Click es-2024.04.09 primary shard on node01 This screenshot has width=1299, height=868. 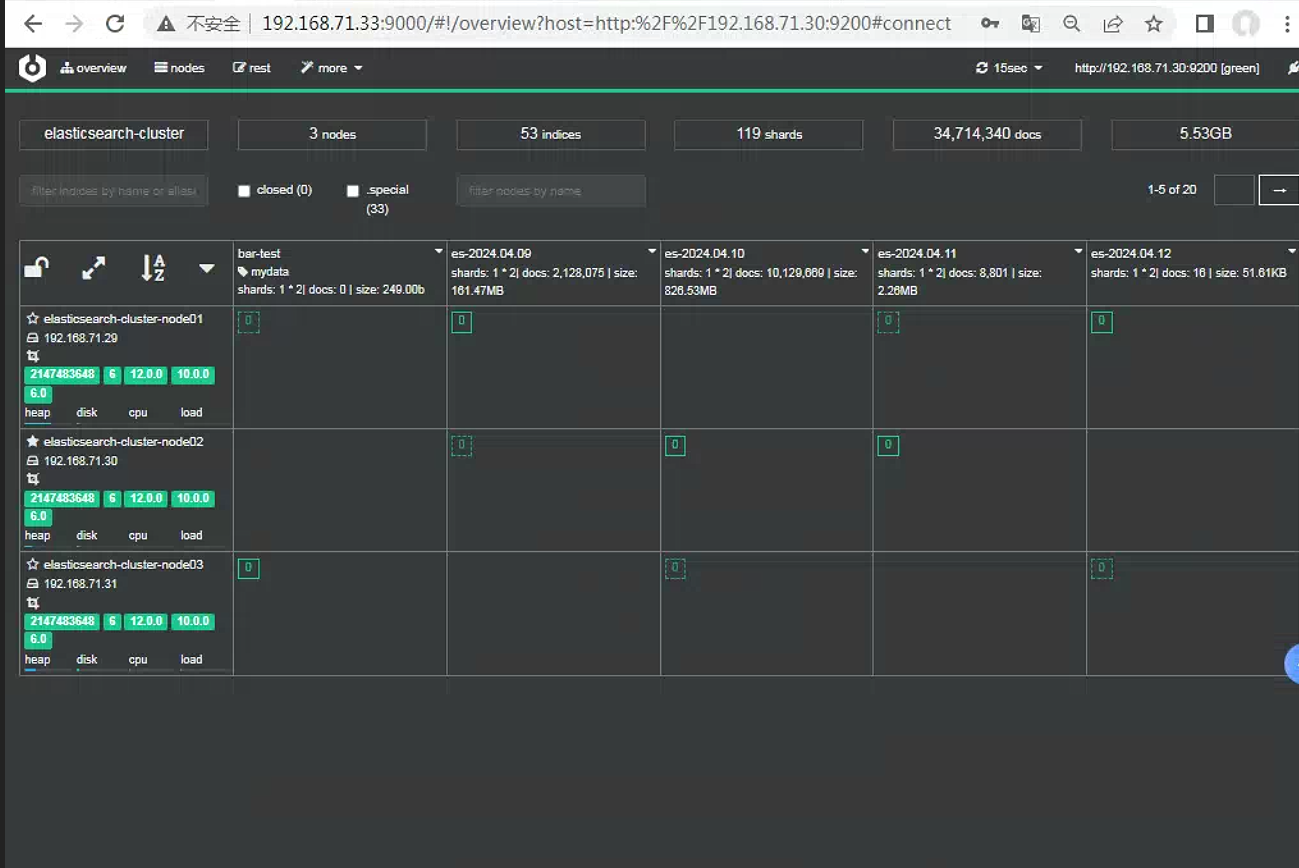pos(461,322)
